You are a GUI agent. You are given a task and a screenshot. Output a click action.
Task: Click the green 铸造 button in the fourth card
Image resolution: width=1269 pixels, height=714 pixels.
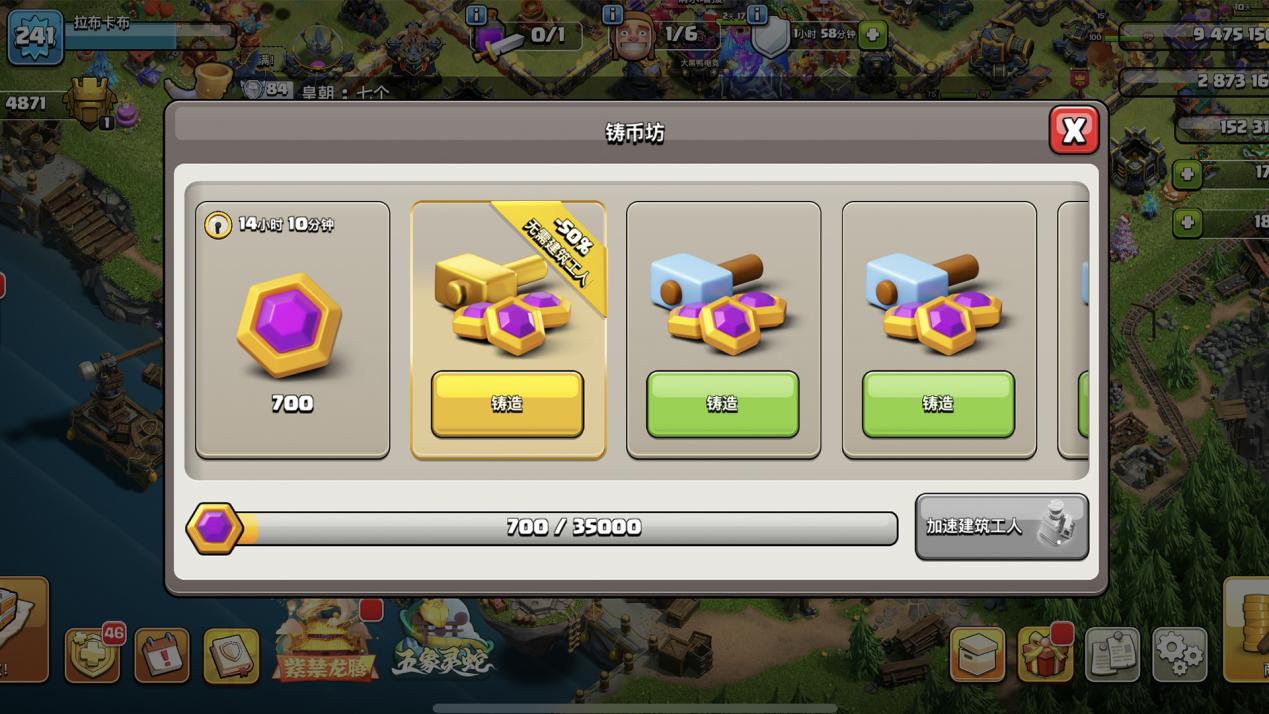(938, 404)
